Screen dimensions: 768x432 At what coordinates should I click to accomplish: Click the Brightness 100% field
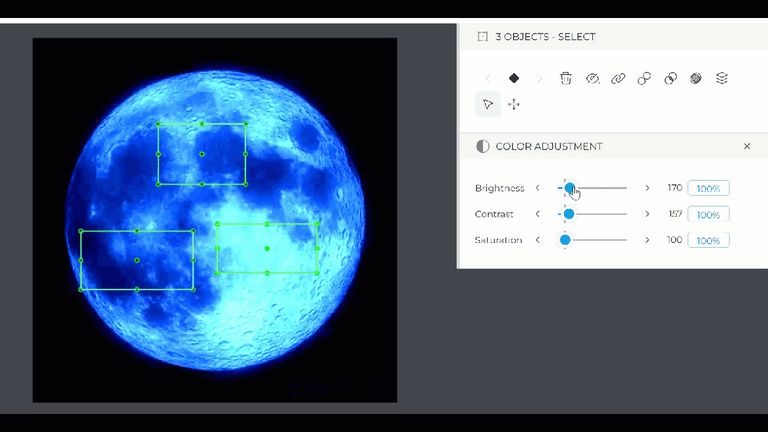708,188
